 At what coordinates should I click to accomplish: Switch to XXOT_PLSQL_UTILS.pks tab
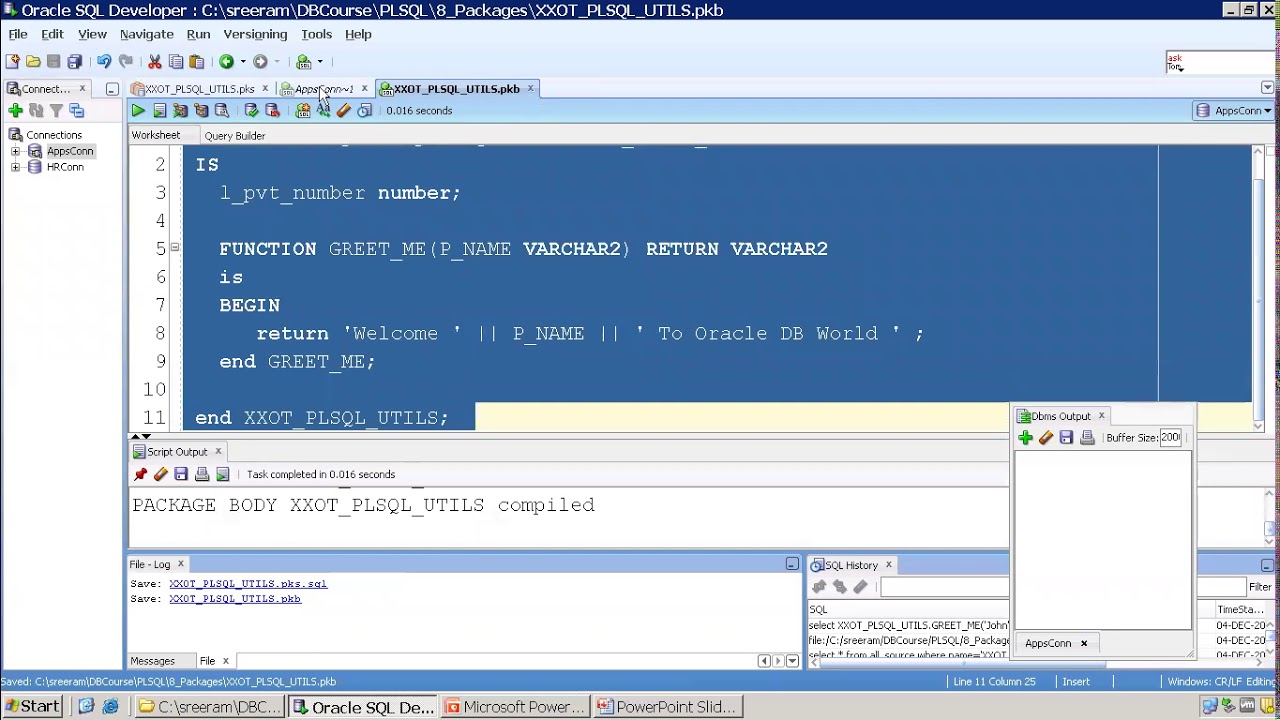coord(199,89)
